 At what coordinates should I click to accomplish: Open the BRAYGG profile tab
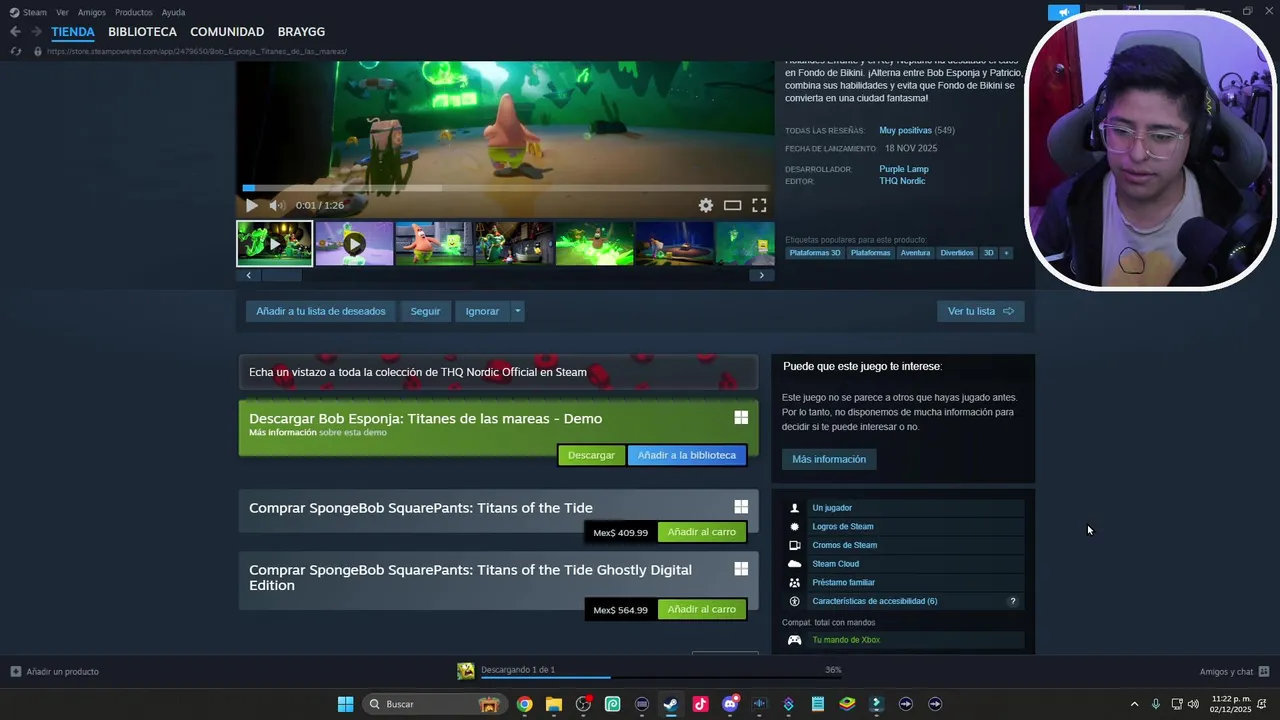click(301, 32)
